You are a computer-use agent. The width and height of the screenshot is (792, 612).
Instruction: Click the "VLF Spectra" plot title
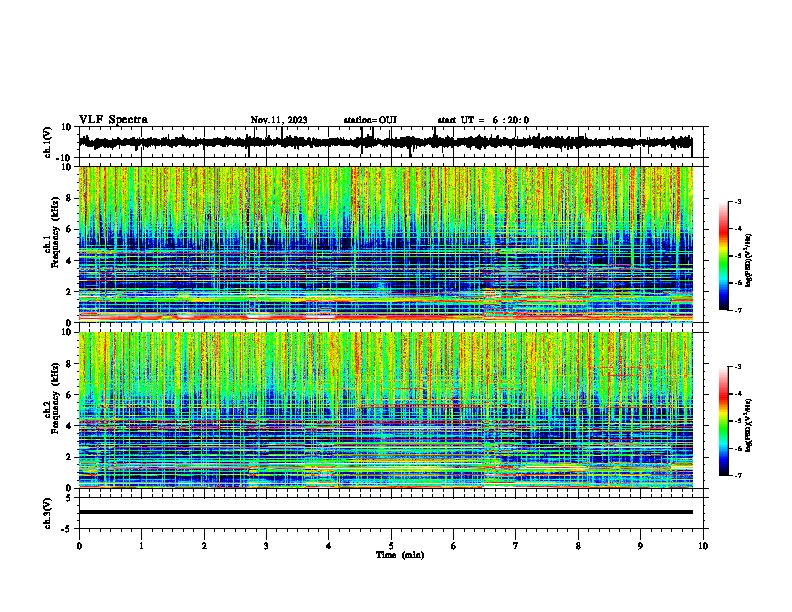click(113, 120)
